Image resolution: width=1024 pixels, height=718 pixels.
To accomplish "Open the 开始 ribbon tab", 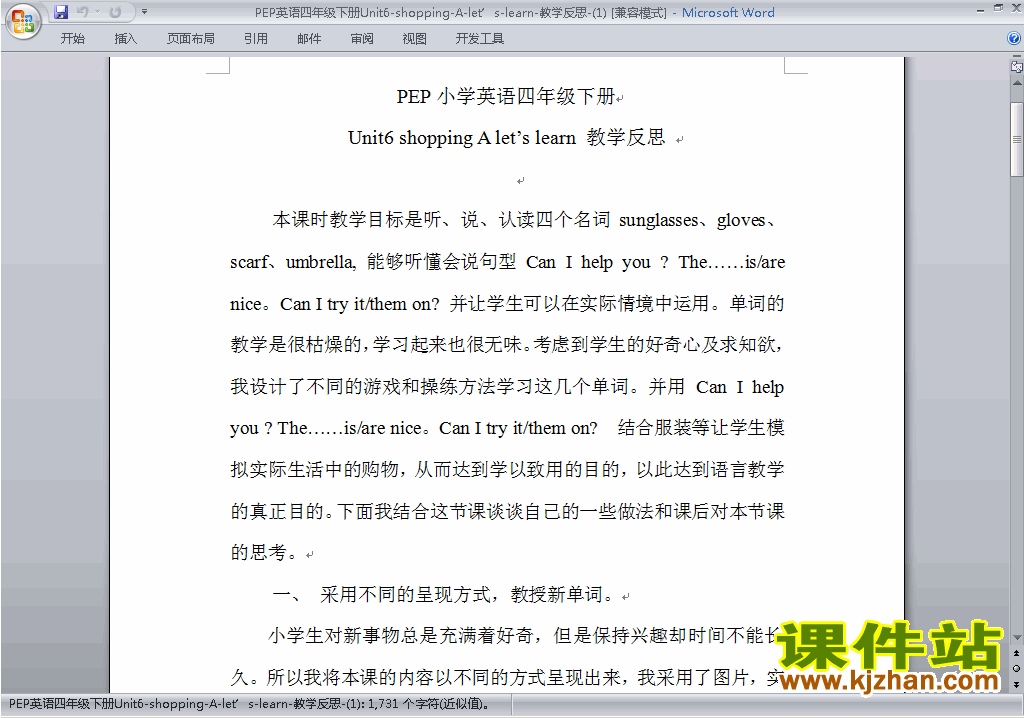I will [x=72, y=39].
